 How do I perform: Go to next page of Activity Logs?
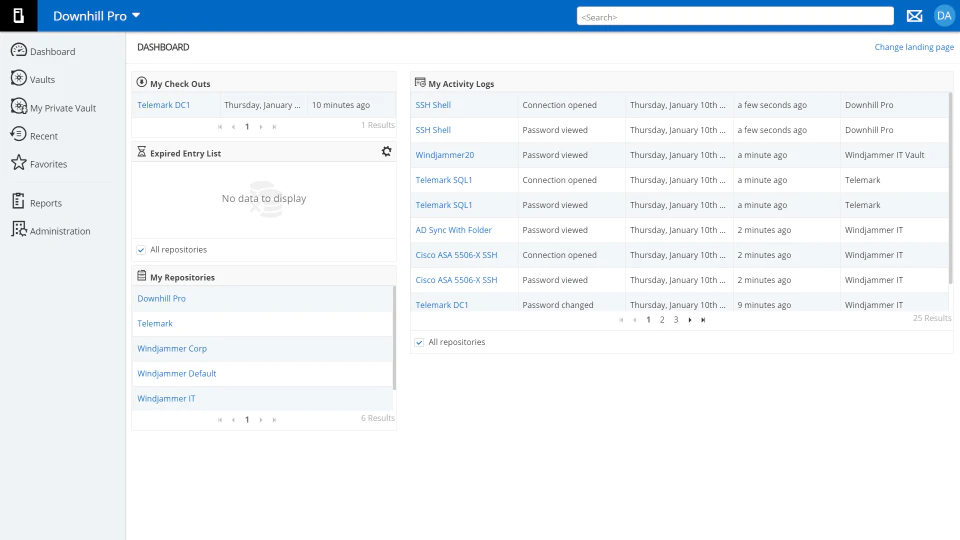click(690, 320)
